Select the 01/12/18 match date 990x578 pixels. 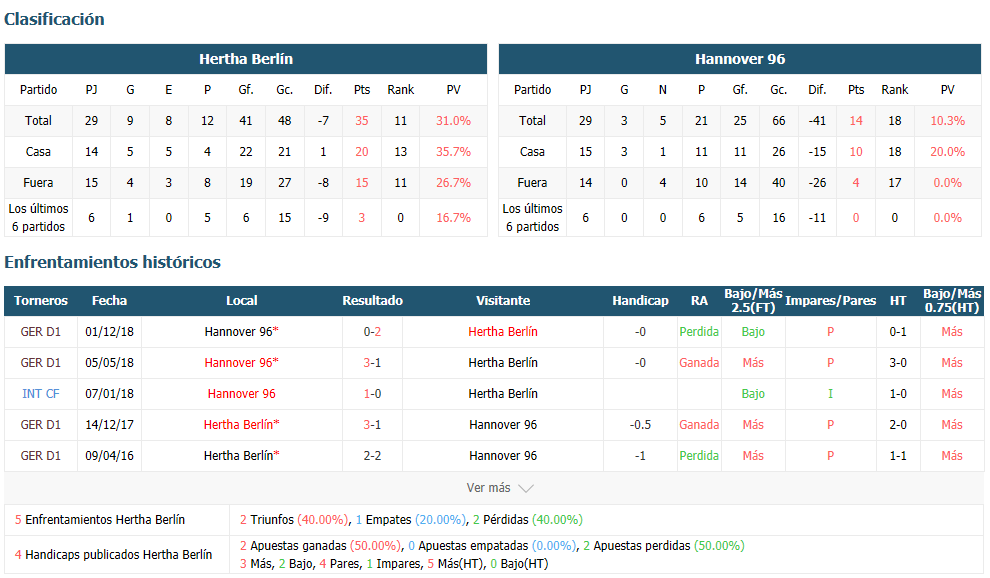click(x=109, y=332)
